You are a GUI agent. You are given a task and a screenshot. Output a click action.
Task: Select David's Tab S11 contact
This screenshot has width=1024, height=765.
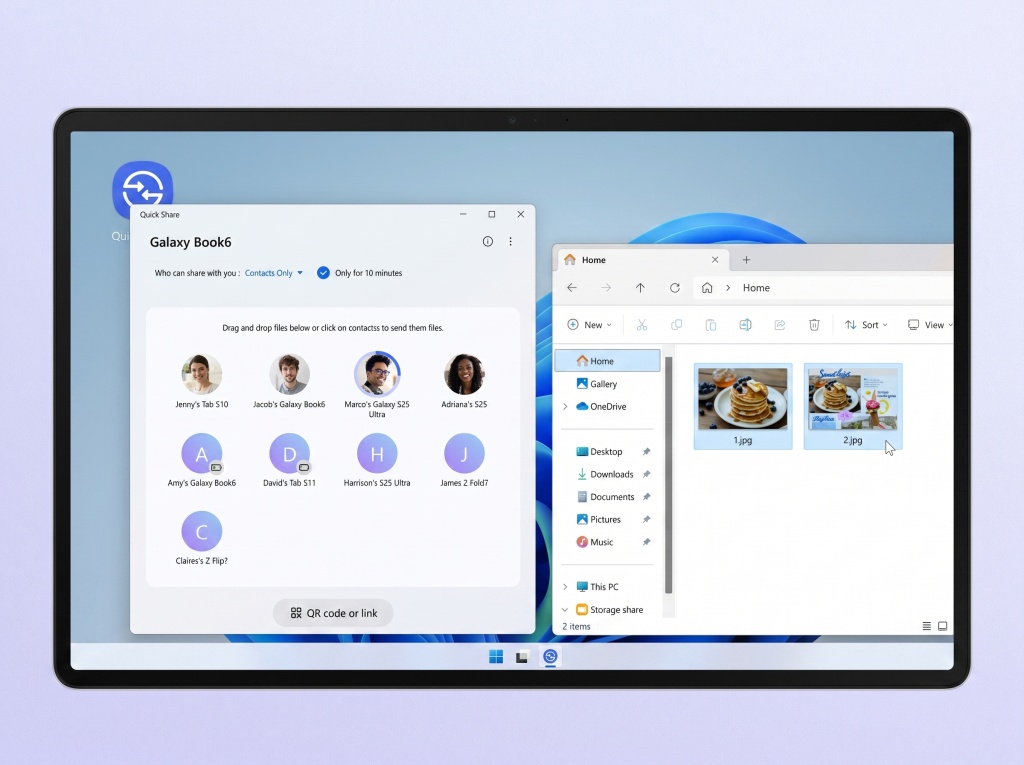coord(289,461)
